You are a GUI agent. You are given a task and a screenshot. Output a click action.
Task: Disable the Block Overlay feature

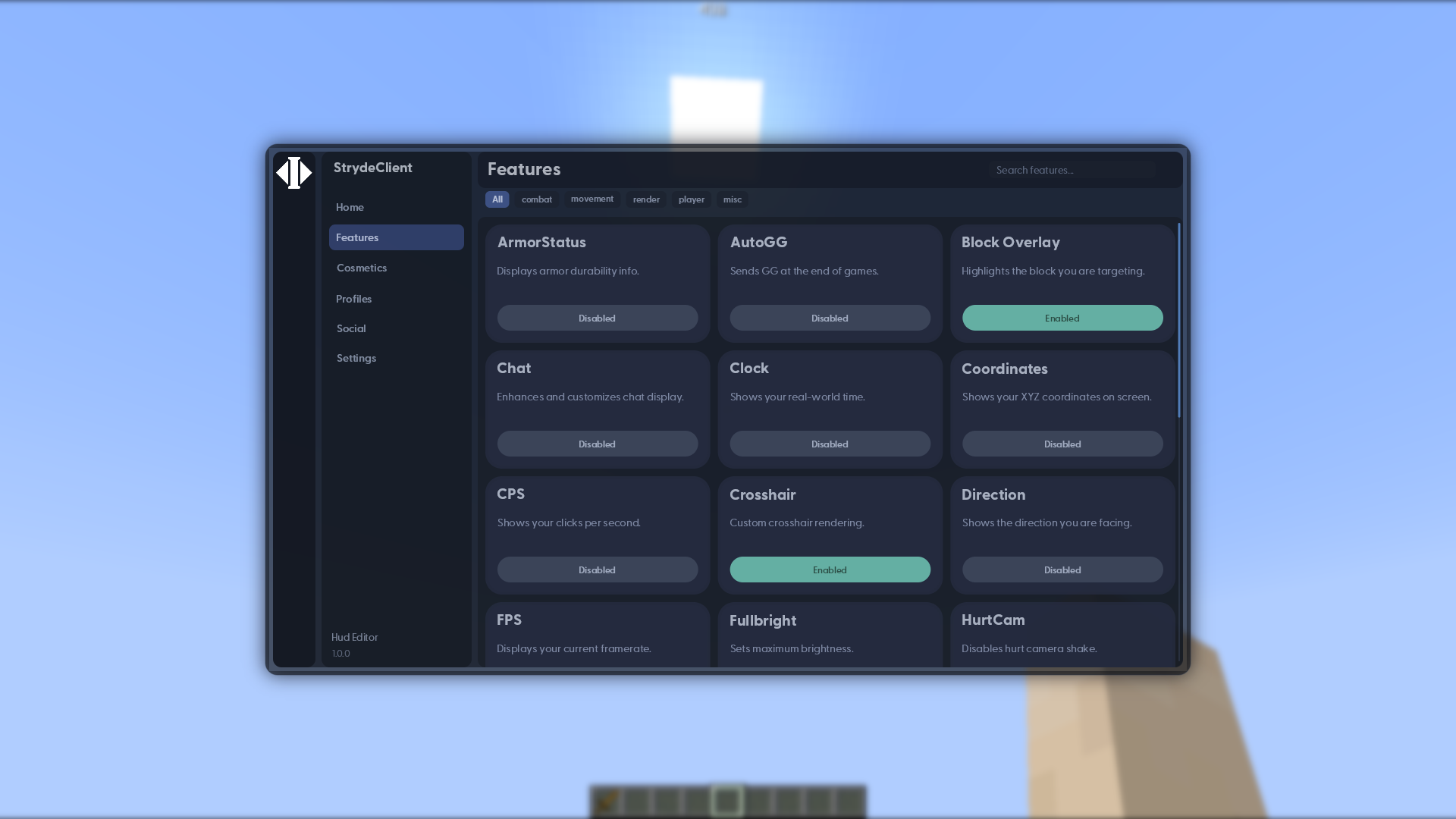tap(1062, 318)
